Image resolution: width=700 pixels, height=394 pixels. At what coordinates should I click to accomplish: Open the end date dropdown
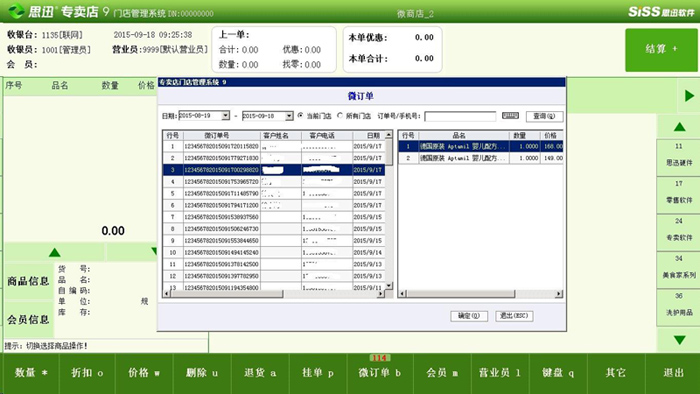(x=289, y=116)
